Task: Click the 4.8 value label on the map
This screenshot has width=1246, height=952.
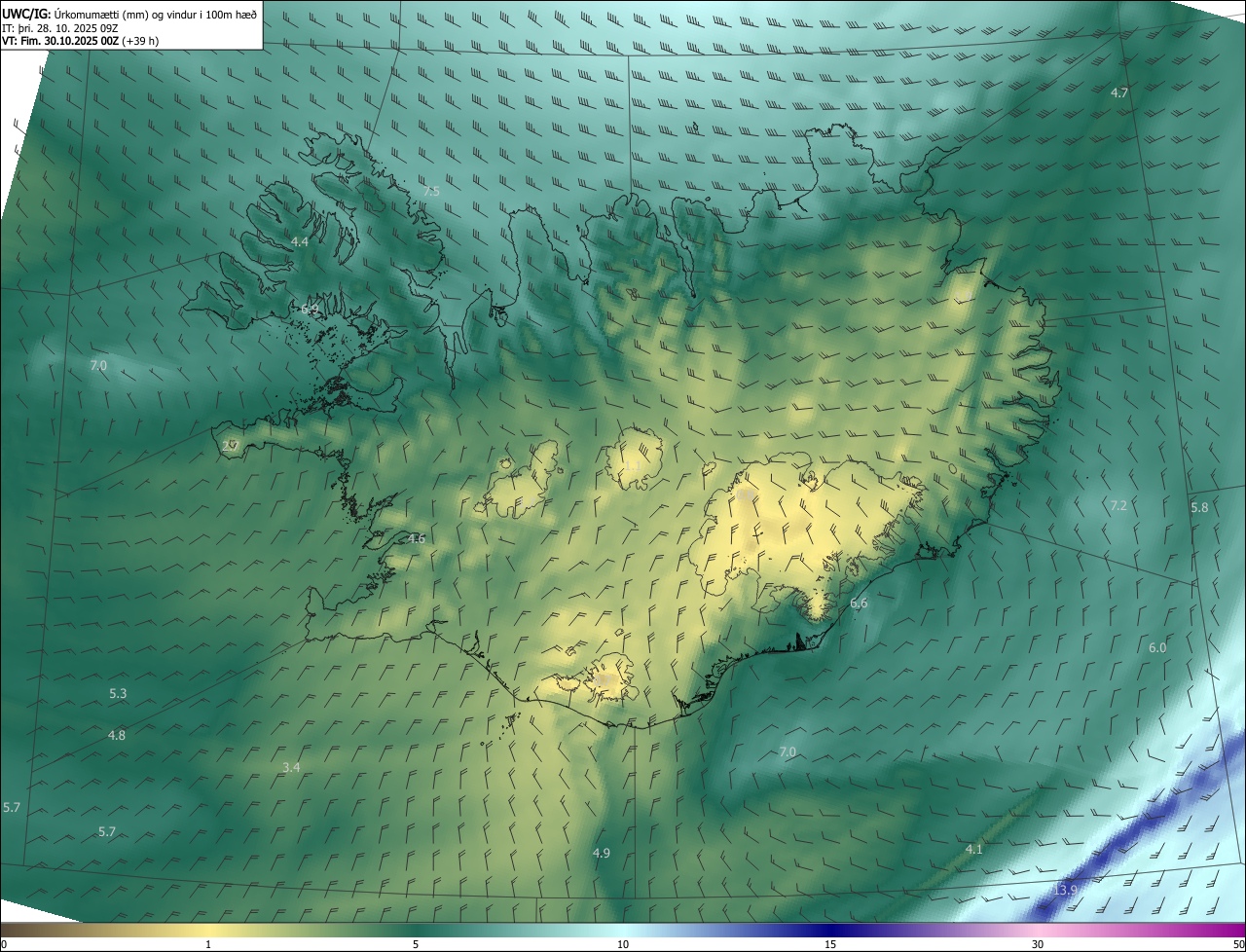Action: [117, 735]
